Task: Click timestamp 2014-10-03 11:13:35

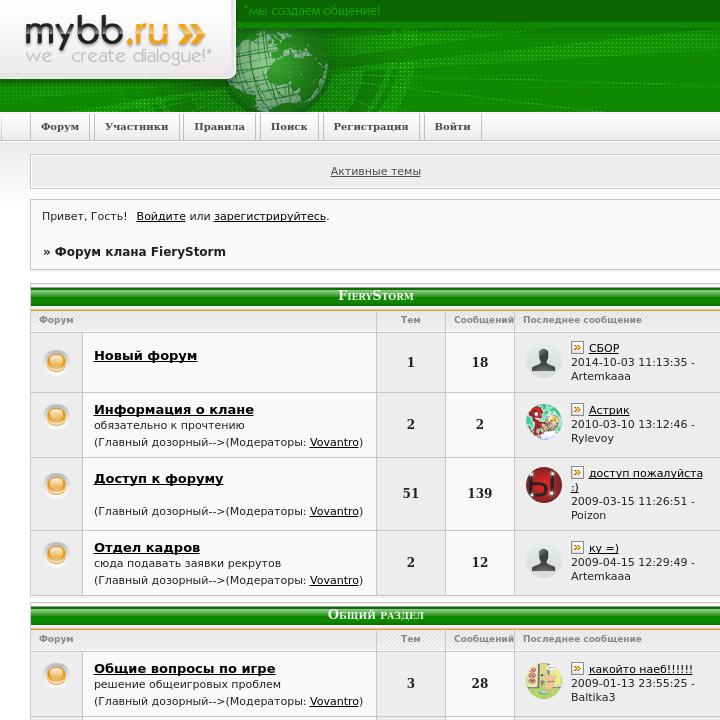Action: tap(629, 362)
